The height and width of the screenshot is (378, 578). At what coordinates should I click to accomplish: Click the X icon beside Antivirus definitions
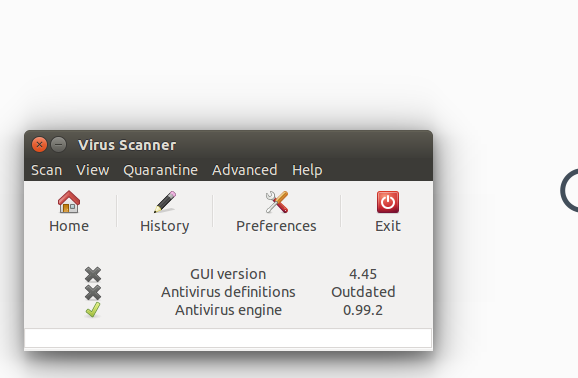coord(93,292)
